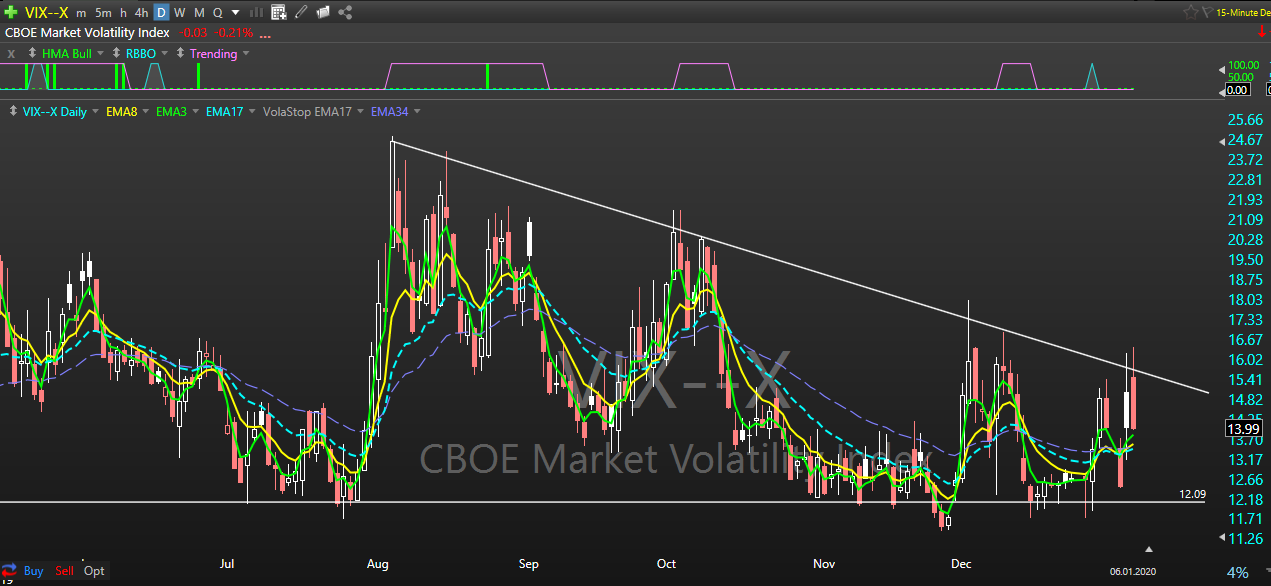The height and width of the screenshot is (586, 1271).
Task: Click the Buy button
Action: [34, 571]
